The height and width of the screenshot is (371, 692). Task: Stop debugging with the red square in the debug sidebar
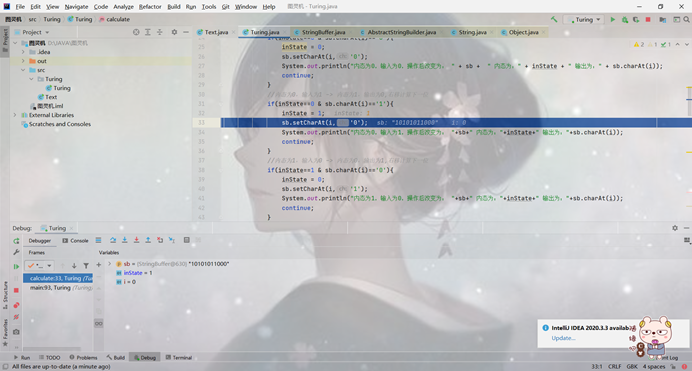(16, 290)
